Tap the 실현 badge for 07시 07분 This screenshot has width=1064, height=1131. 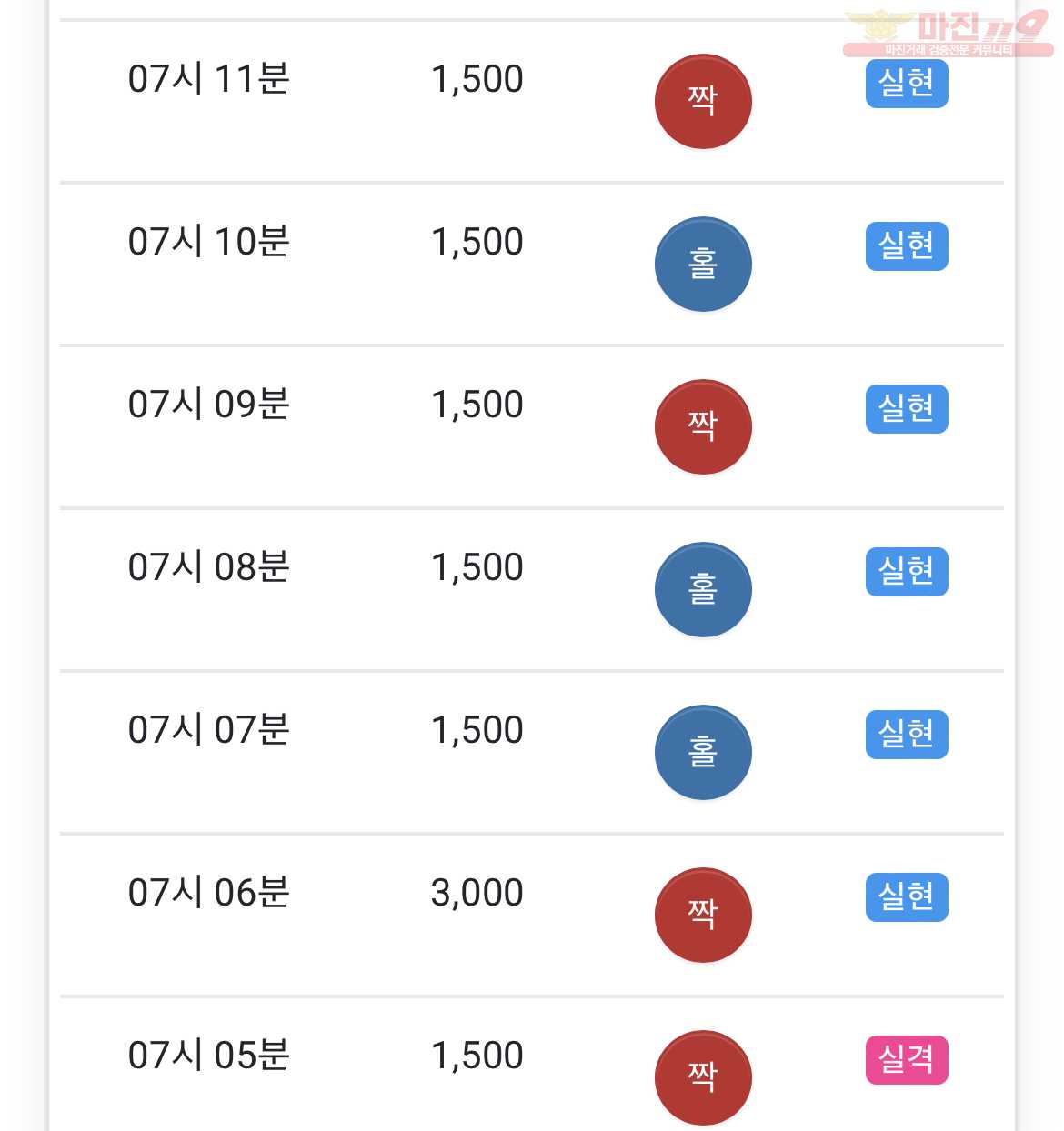907,735
